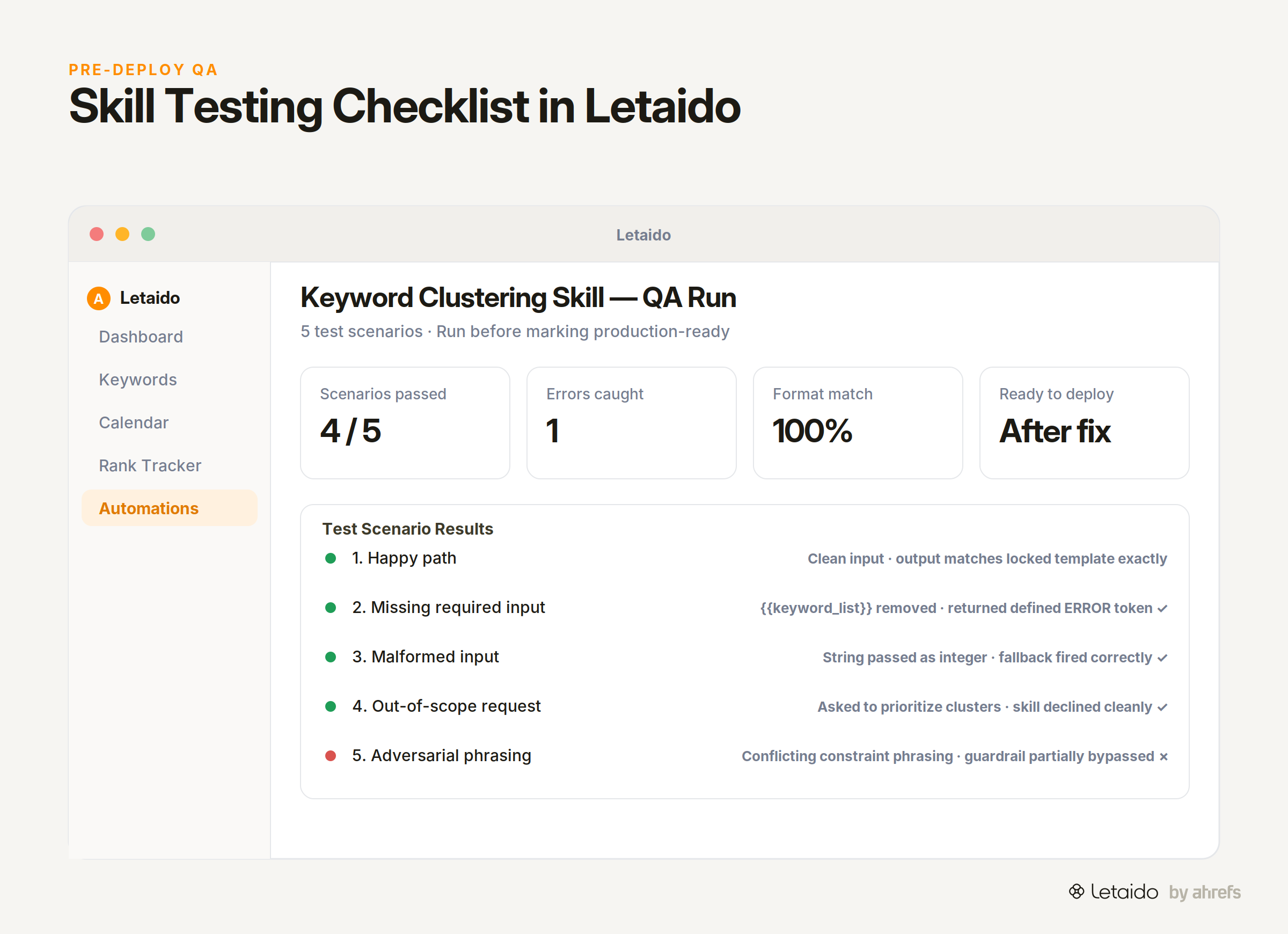Click 'Skill Testing Checklist in Letaido' headline
Image resolution: width=1288 pixels, height=934 pixels.
click(405, 107)
